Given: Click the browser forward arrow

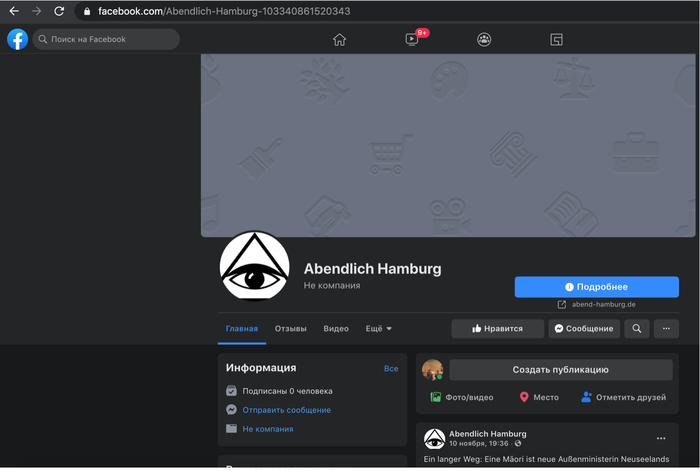Looking at the screenshot, I should click(37, 11).
